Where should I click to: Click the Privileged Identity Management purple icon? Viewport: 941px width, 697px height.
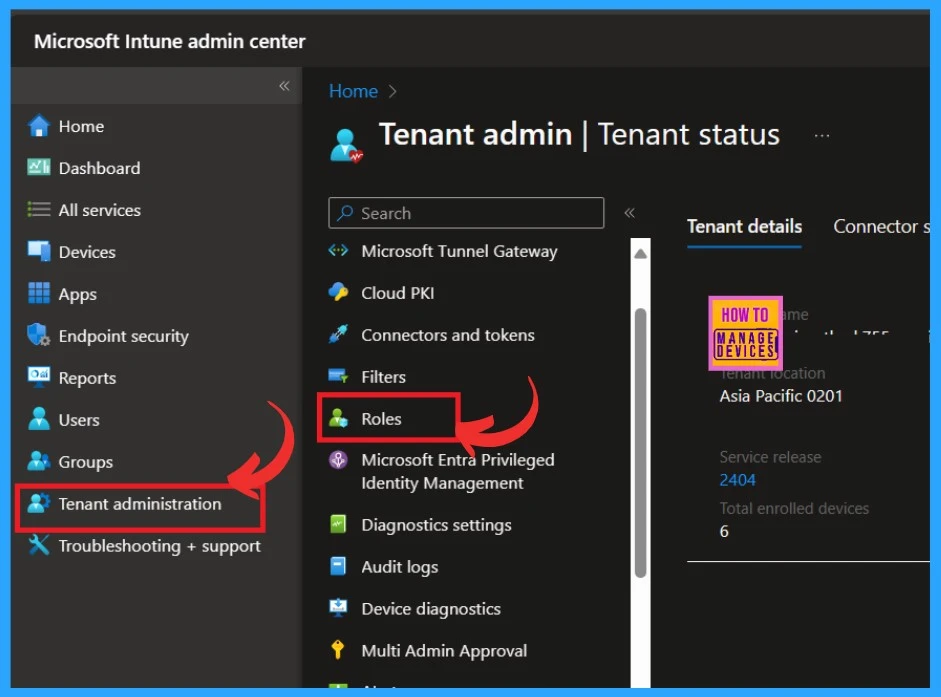click(x=338, y=460)
